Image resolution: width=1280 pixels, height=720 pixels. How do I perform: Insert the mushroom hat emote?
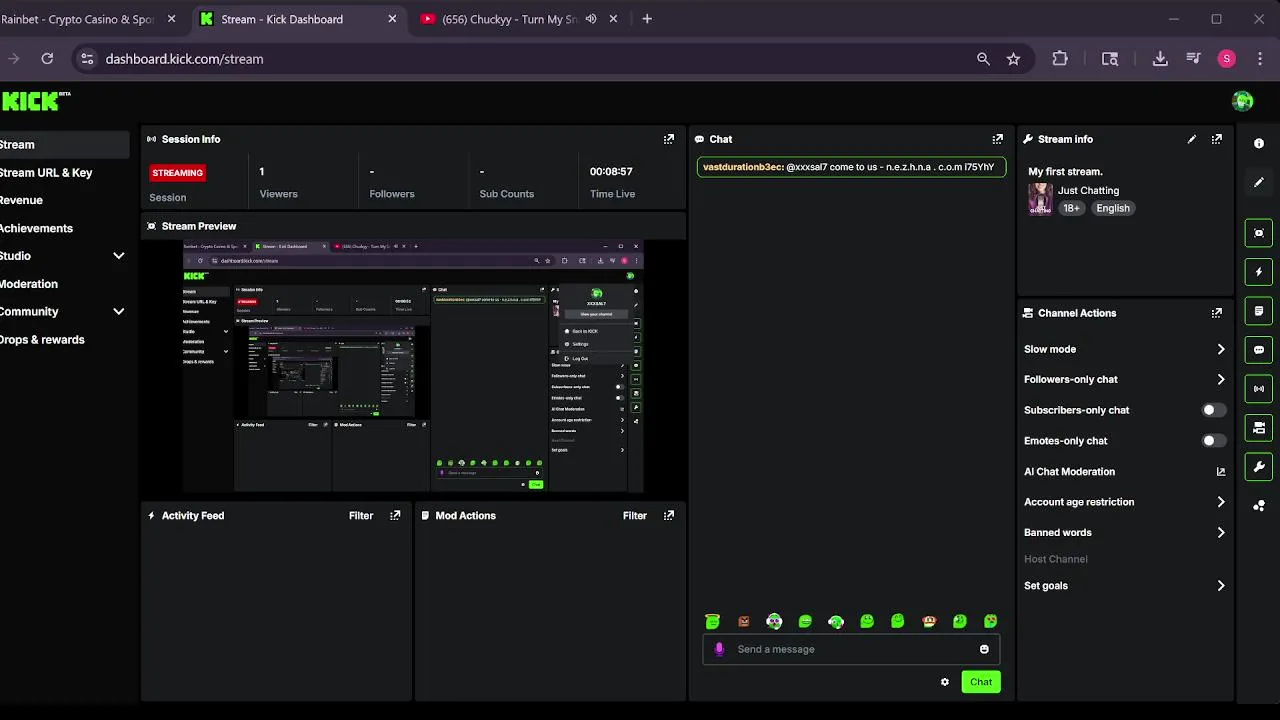tap(929, 622)
